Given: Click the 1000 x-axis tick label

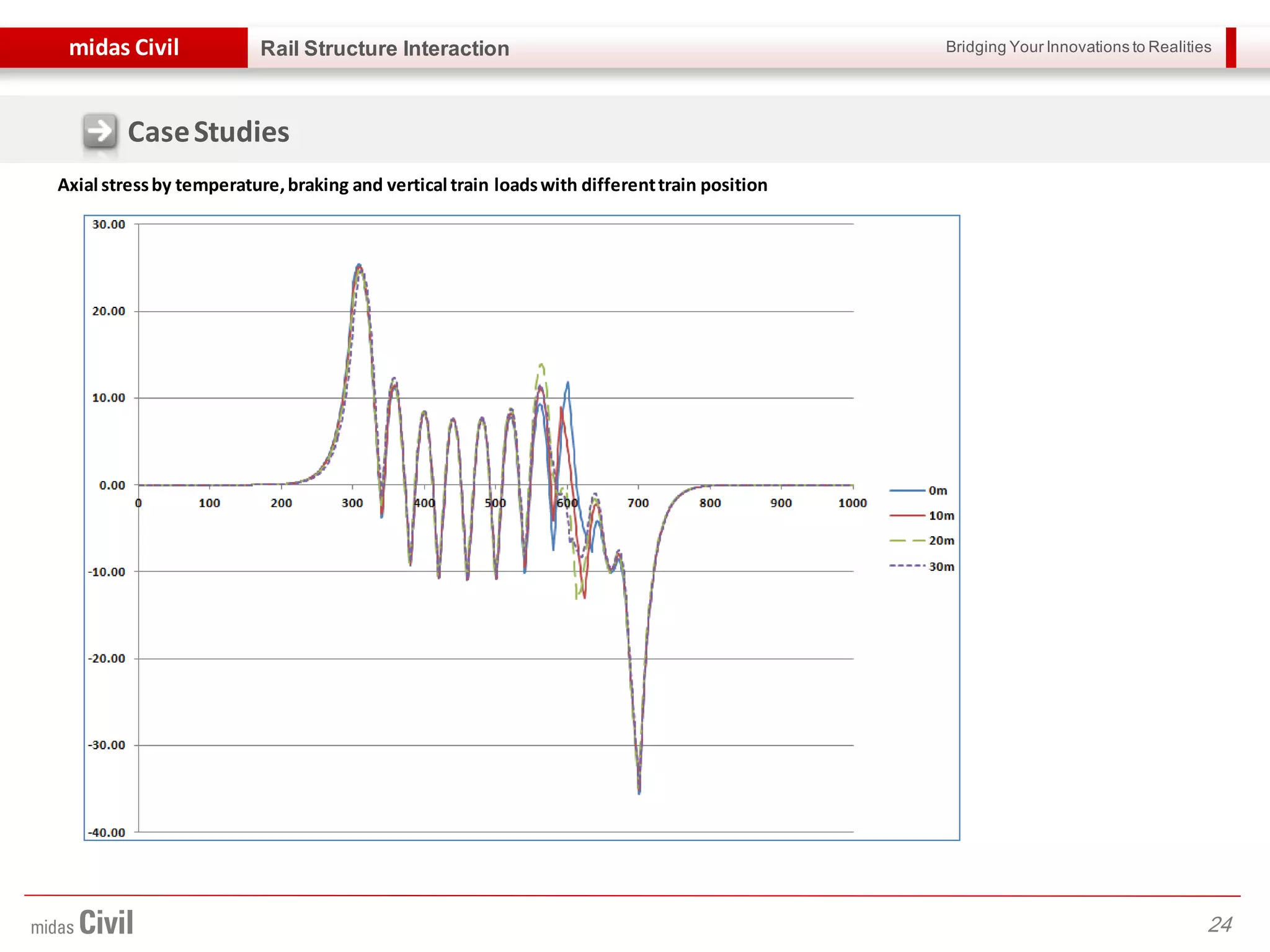Looking at the screenshot, I should [852, 503].
